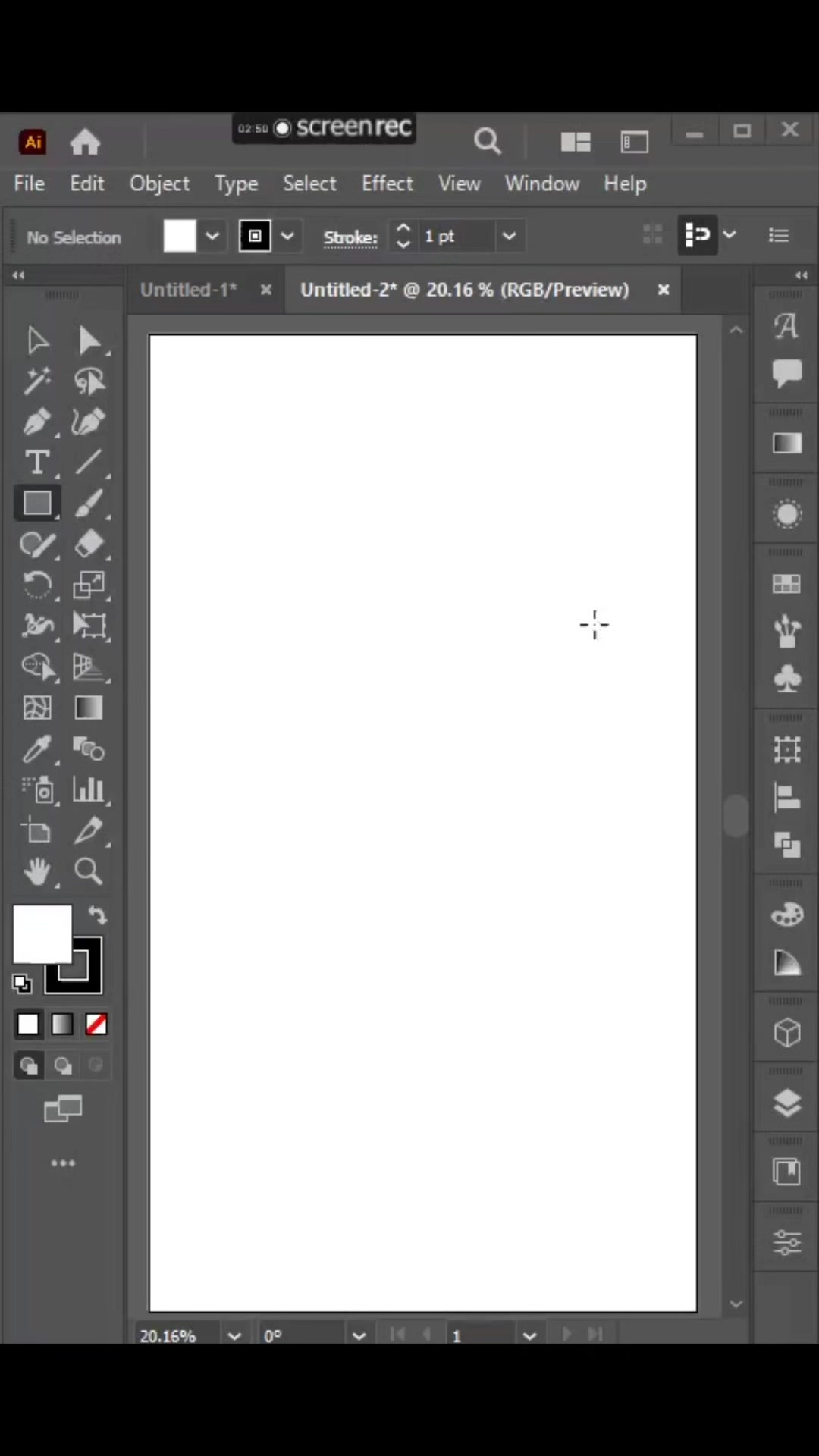819x1456 pixels.
Task: Open stroke color dropdown arrow
Action: [287, 236]
